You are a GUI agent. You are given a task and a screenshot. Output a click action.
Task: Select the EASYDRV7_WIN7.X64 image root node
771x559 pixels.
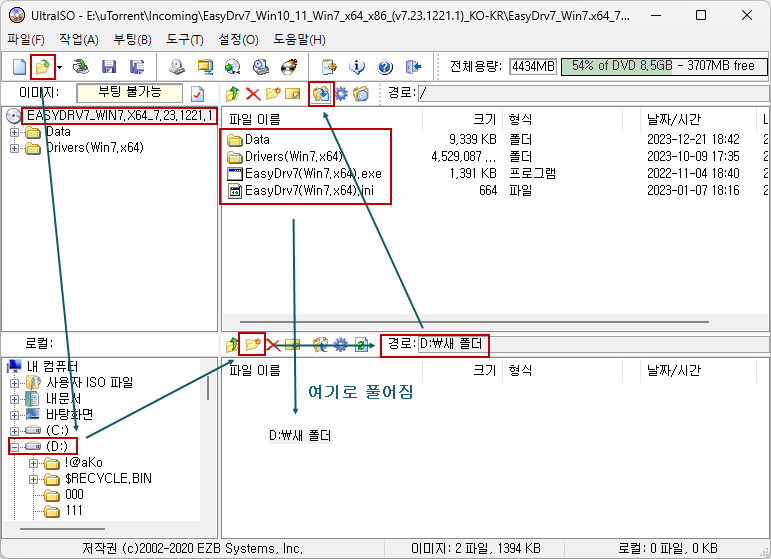point(119,116)
